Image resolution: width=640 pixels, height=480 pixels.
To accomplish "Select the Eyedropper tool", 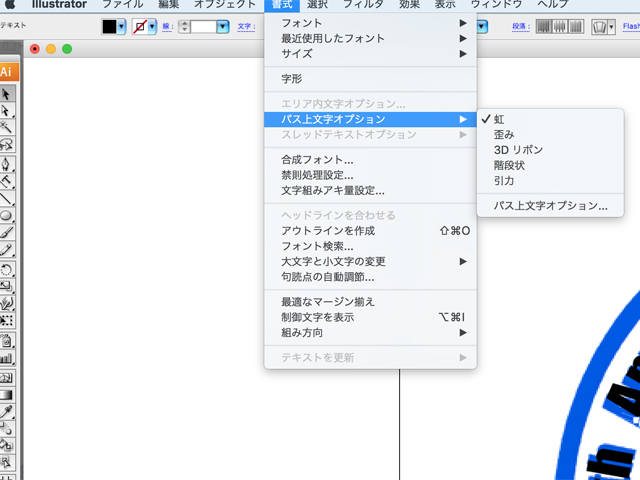I will (7, 412).
